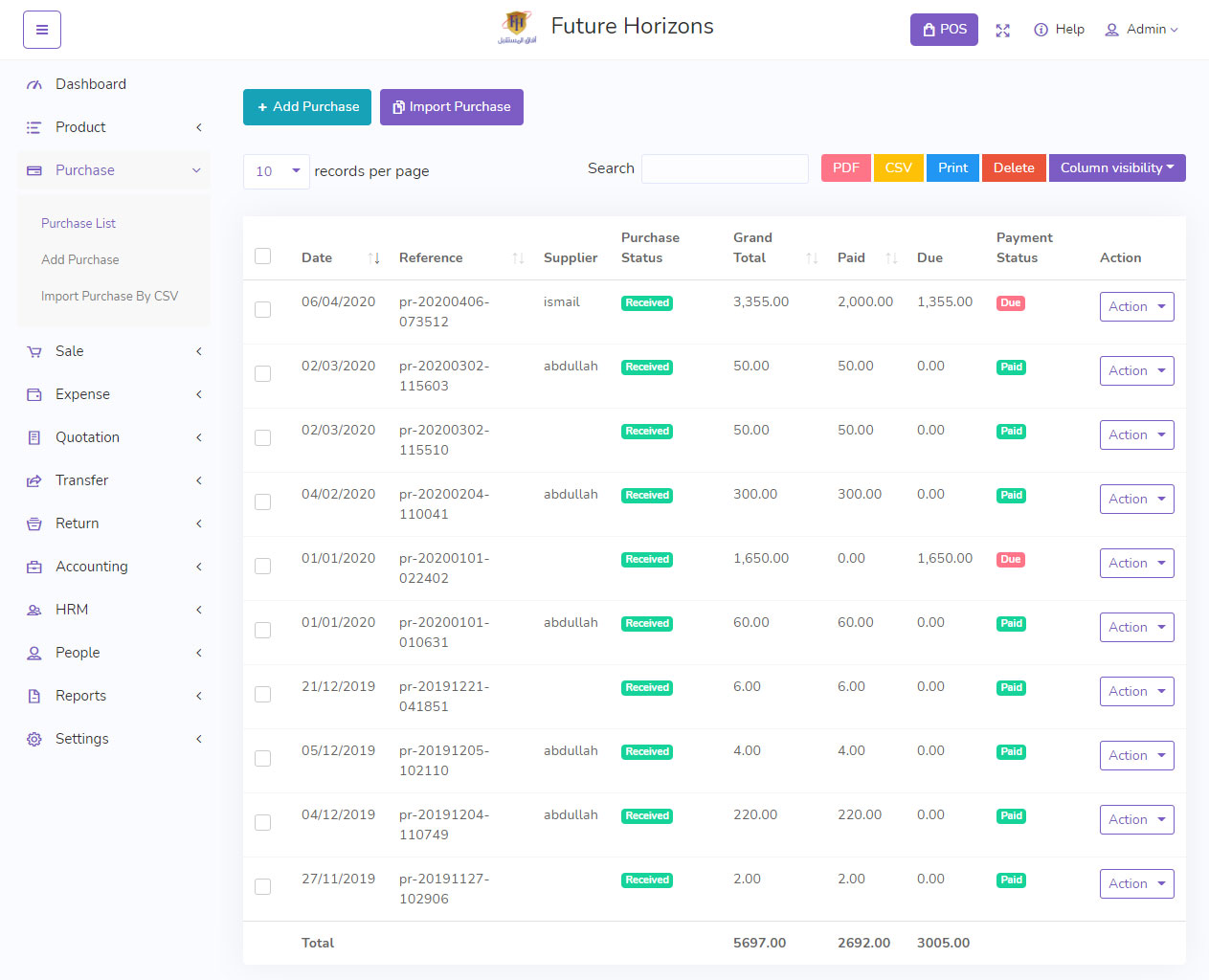Toggle the select-all checkbox in table header
Image resolution: width=1209 pixels, height=980 pixels.
point(263,256)
